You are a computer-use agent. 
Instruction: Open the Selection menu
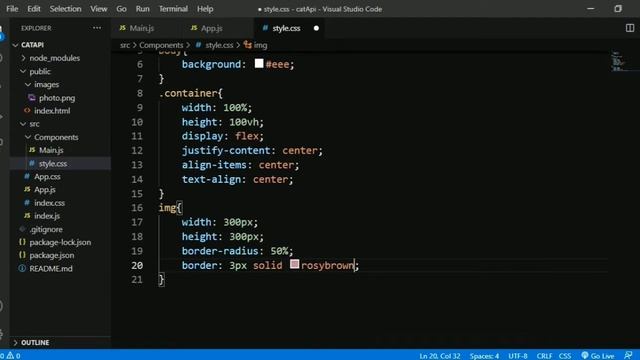[65, 9]
